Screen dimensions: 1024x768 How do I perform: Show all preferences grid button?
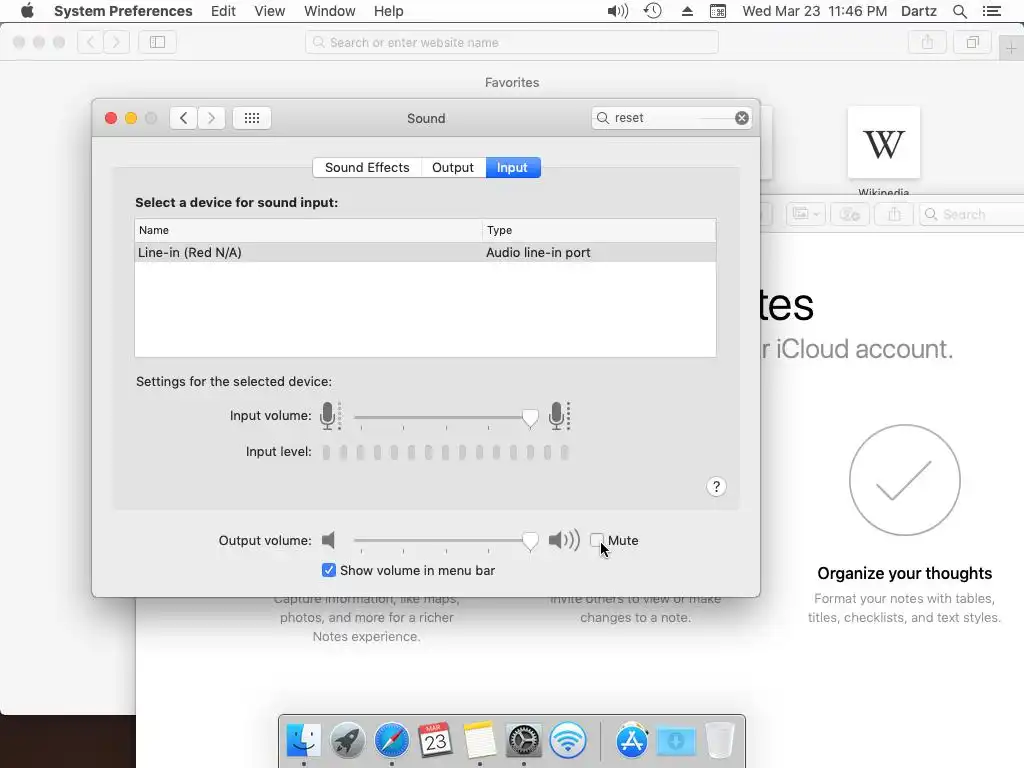click(x=252, y=118)
